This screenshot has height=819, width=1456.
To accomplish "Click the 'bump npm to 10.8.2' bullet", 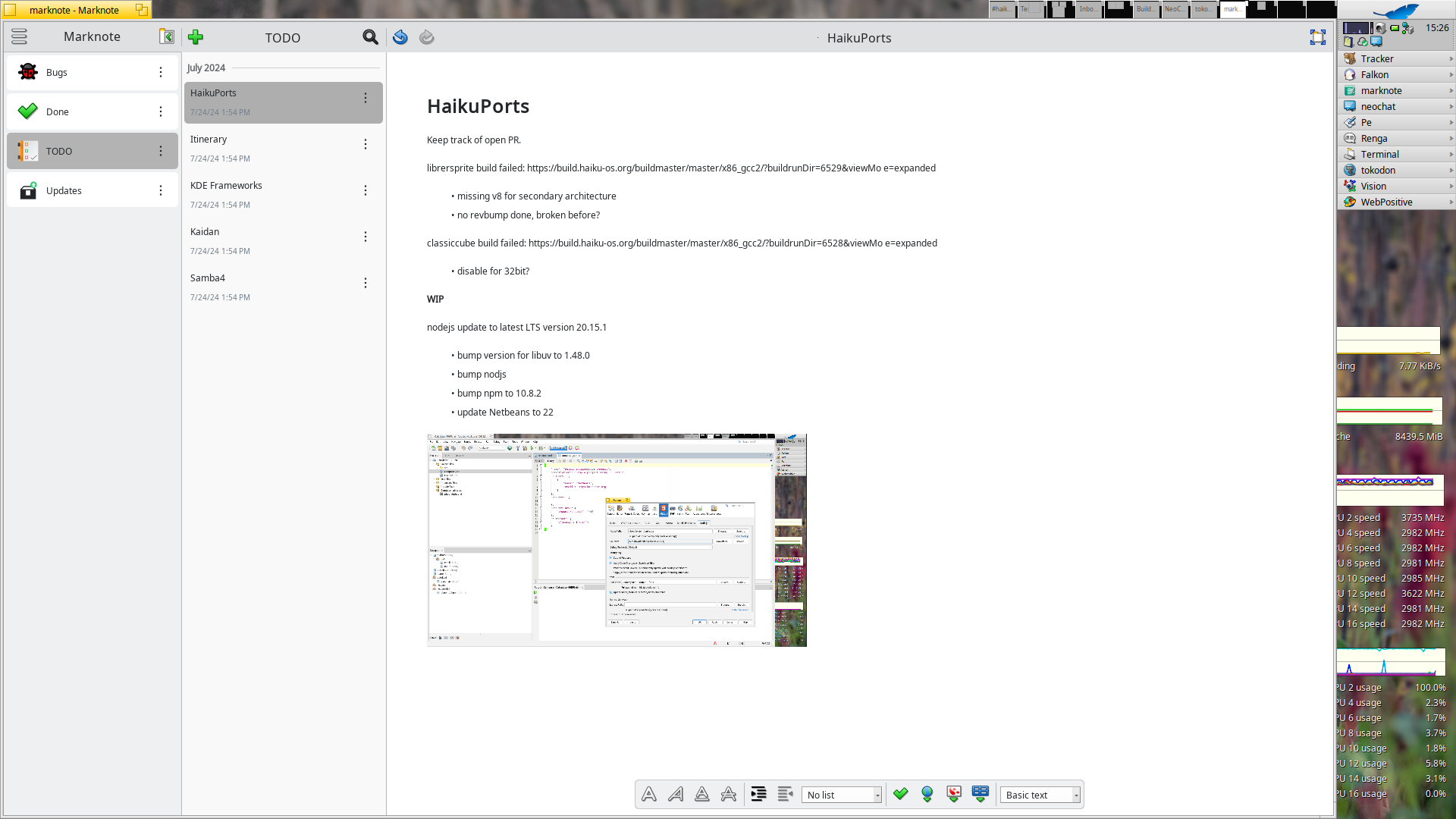I will click(x=499, y=394).
